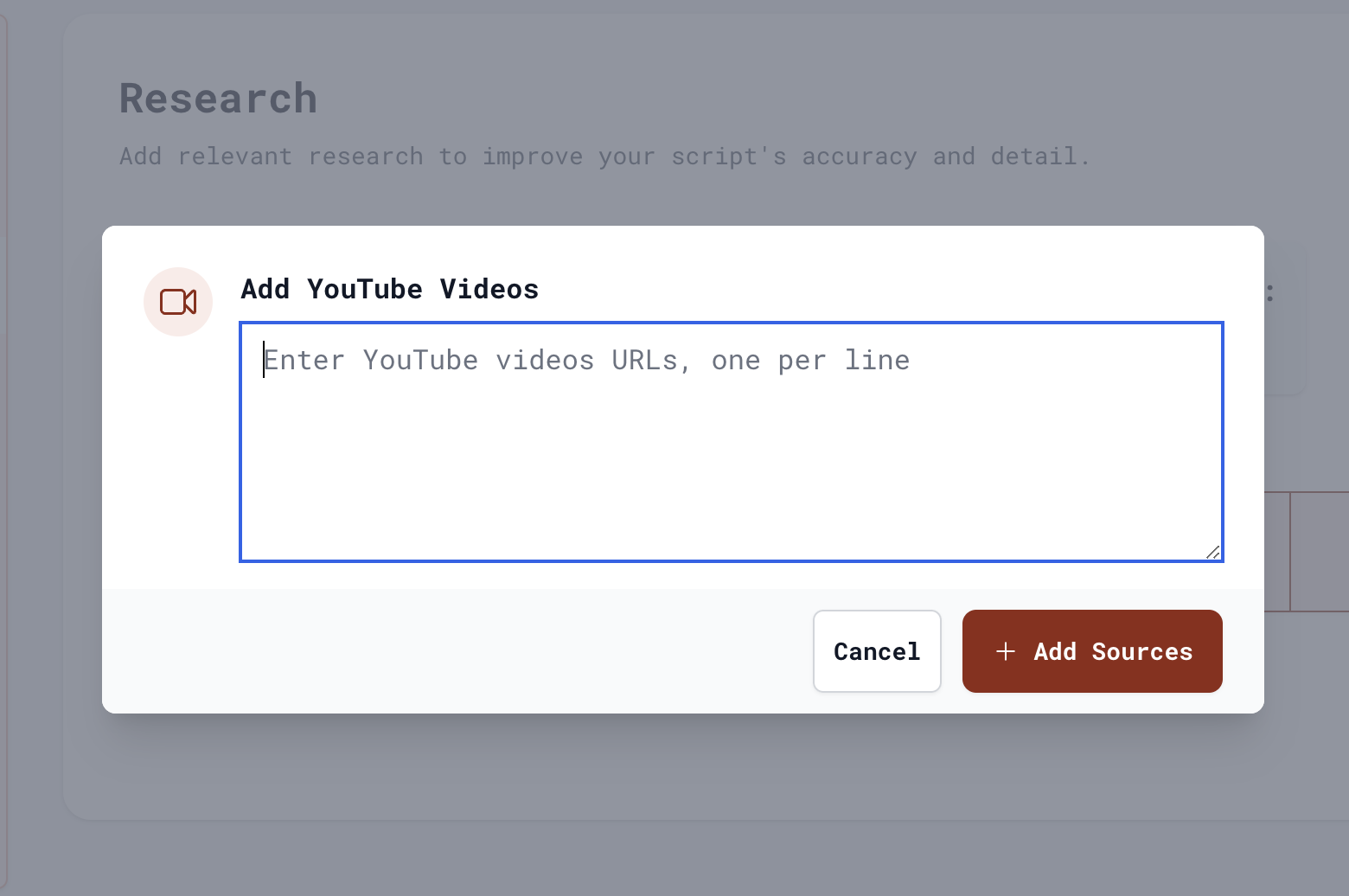Click the placeholder text in the URL field
This screenshot has width=1349, height=896.
coord(586,359)
